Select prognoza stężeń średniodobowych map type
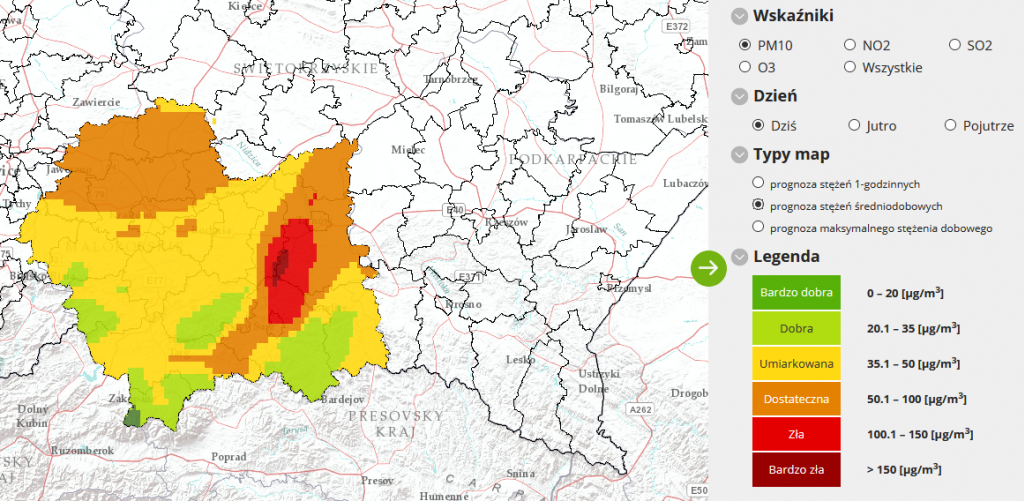Image resolution: width=1024 pixels, height=501 pixels. tap(758, 205)
